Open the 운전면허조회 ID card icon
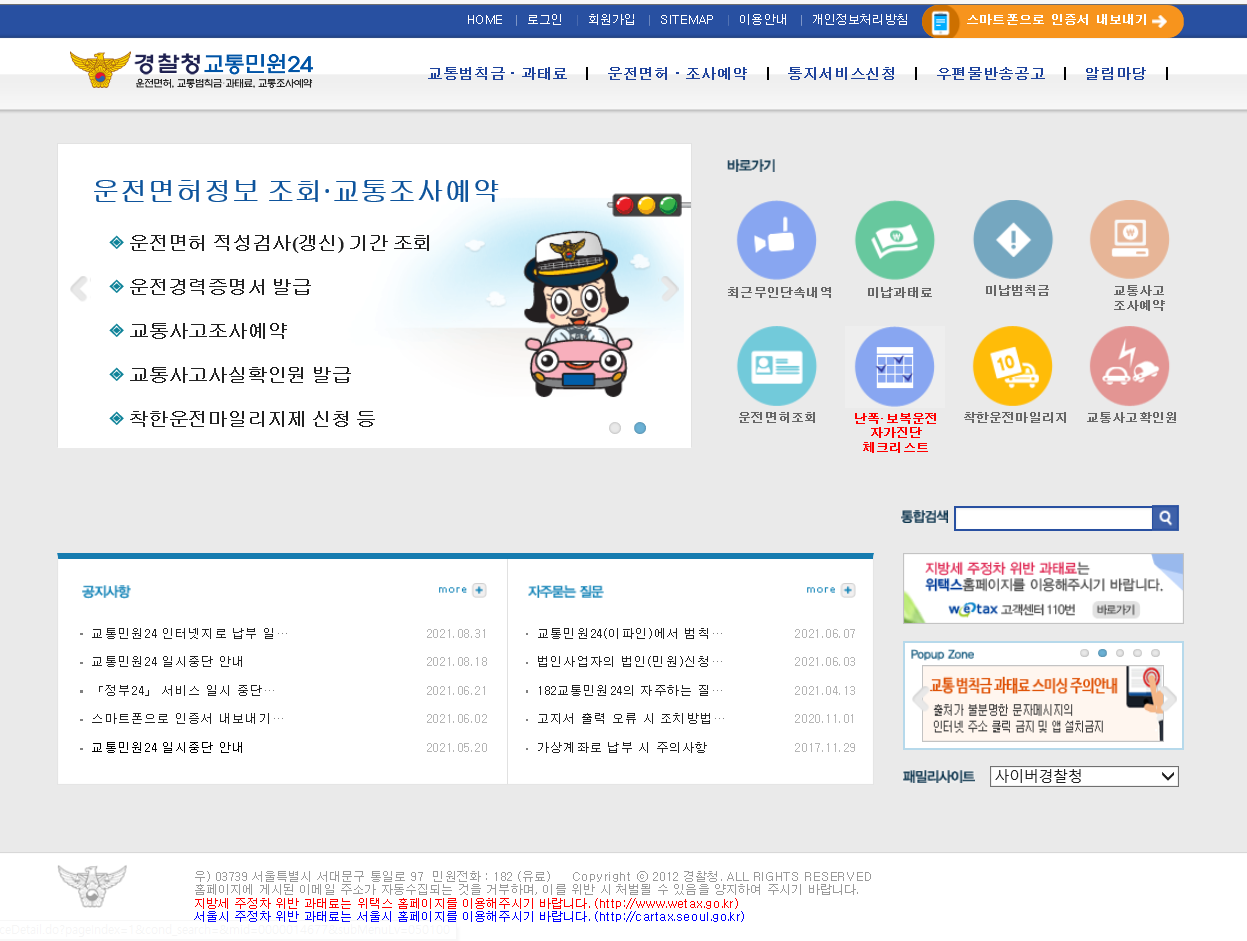1247x941 pixels. point(776,366)
